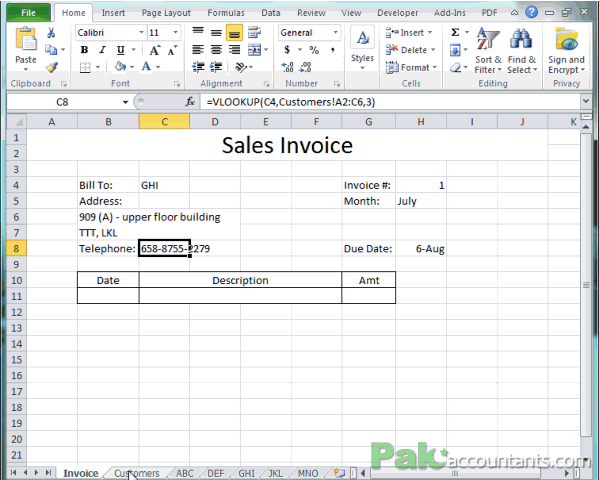The height and width of the screenshot is (480, 599).
Task: Open the Customers sheet tab
Action: (136, 473)
